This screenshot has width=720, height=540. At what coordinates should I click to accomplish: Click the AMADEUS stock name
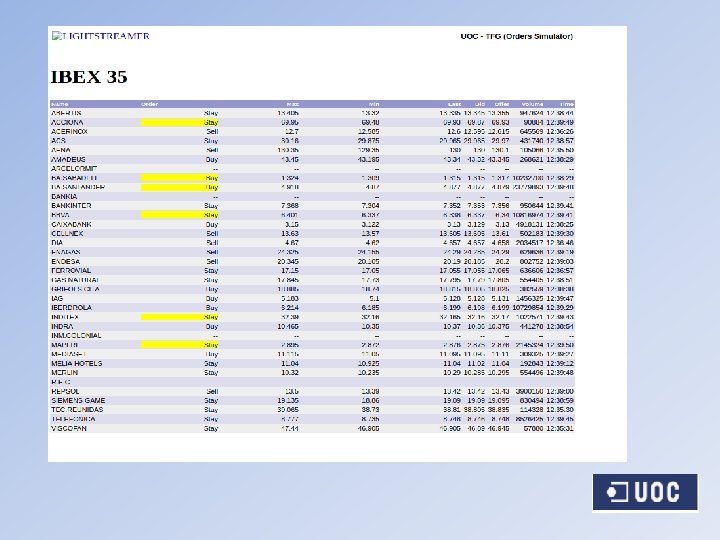coord(68,160)
